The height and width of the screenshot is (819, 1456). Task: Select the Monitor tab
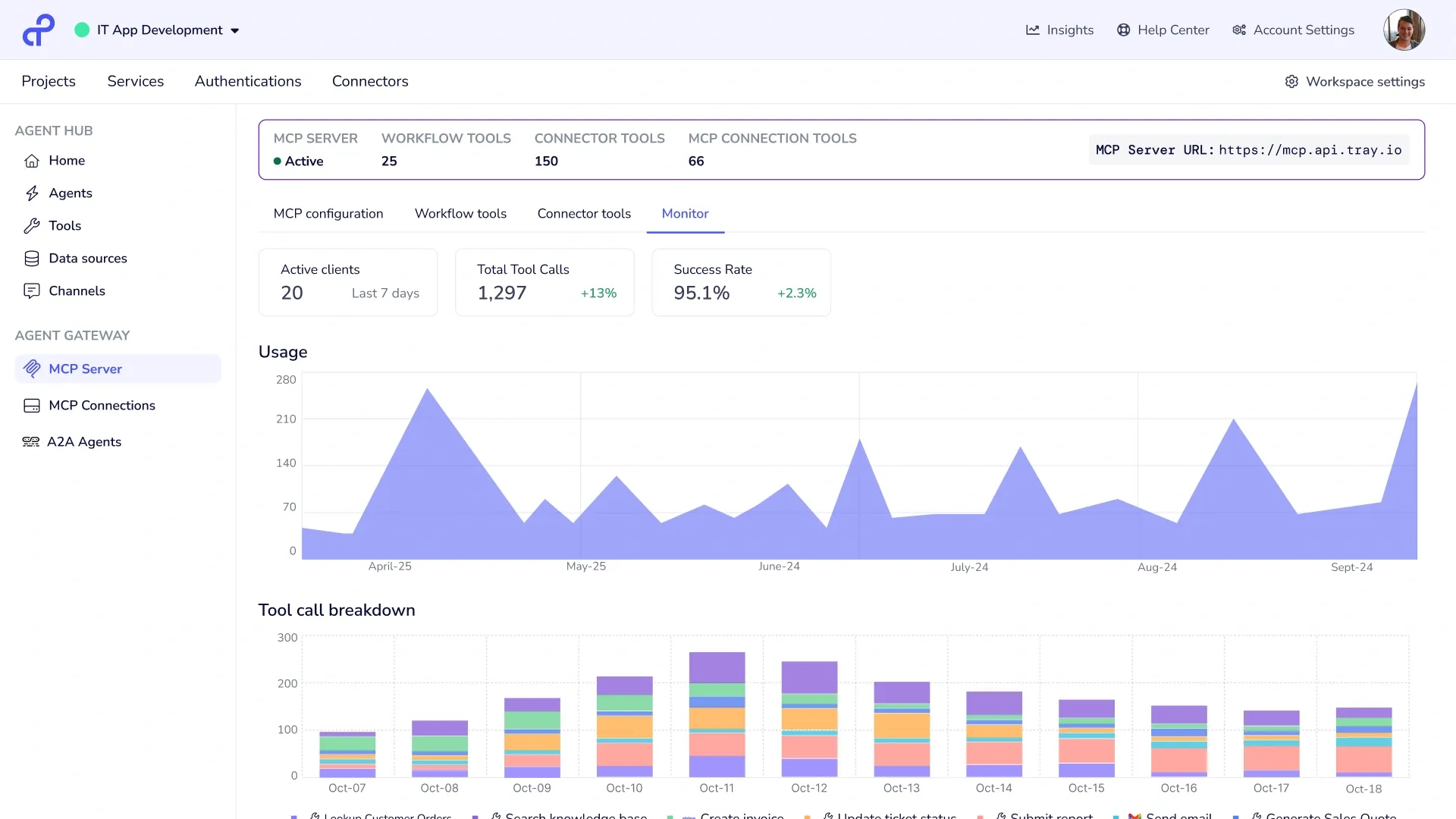686,214
